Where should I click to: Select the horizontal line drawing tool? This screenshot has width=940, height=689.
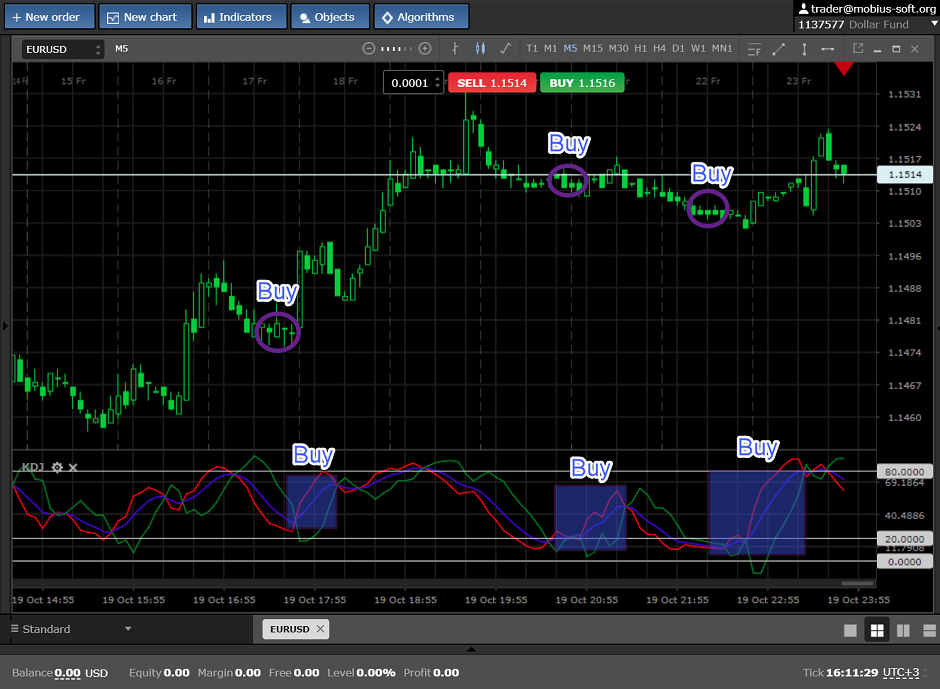tap(827, 49)
